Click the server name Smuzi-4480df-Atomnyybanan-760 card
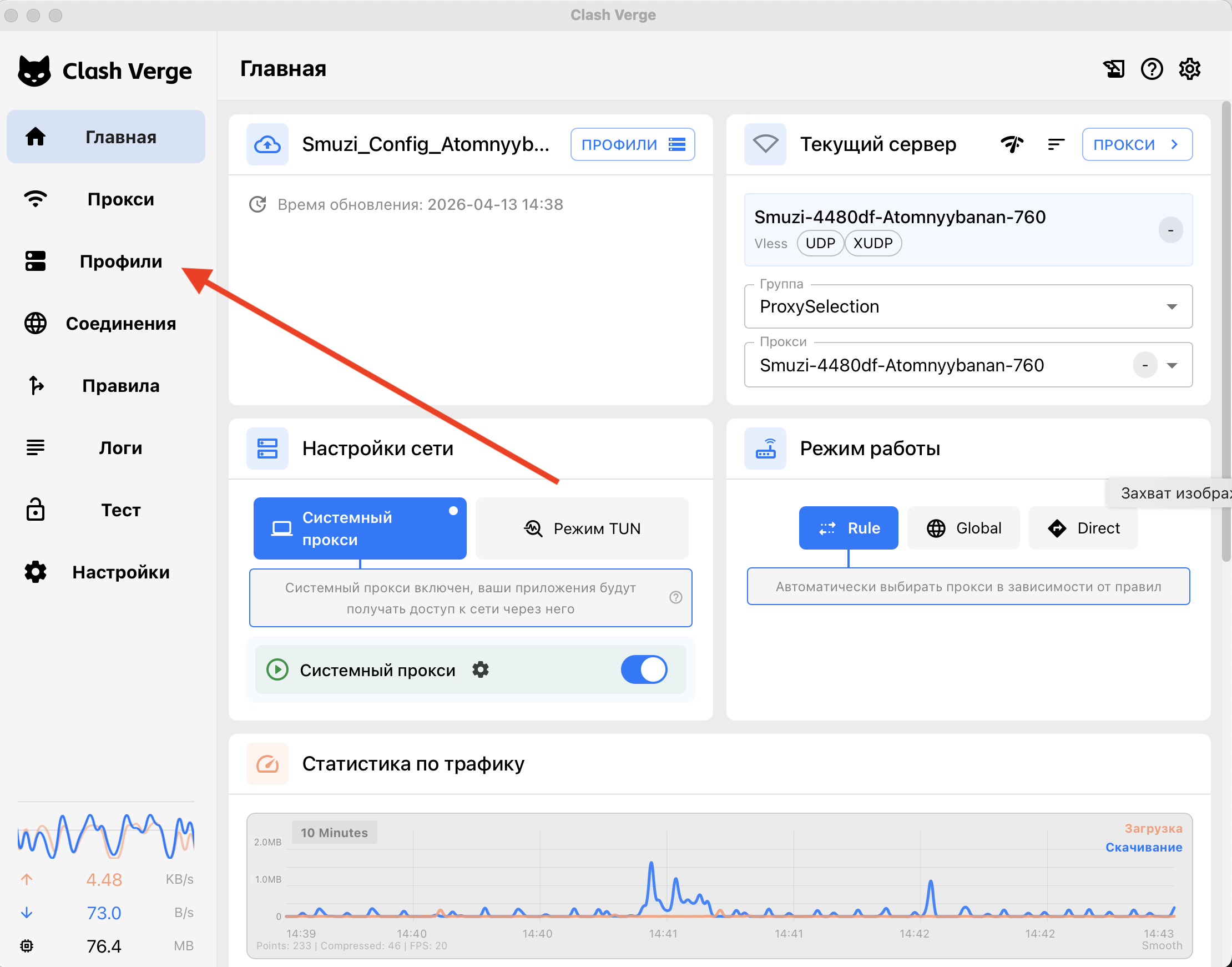The width and height of the screenshot is (1232, 967). (x=968, y=230)
